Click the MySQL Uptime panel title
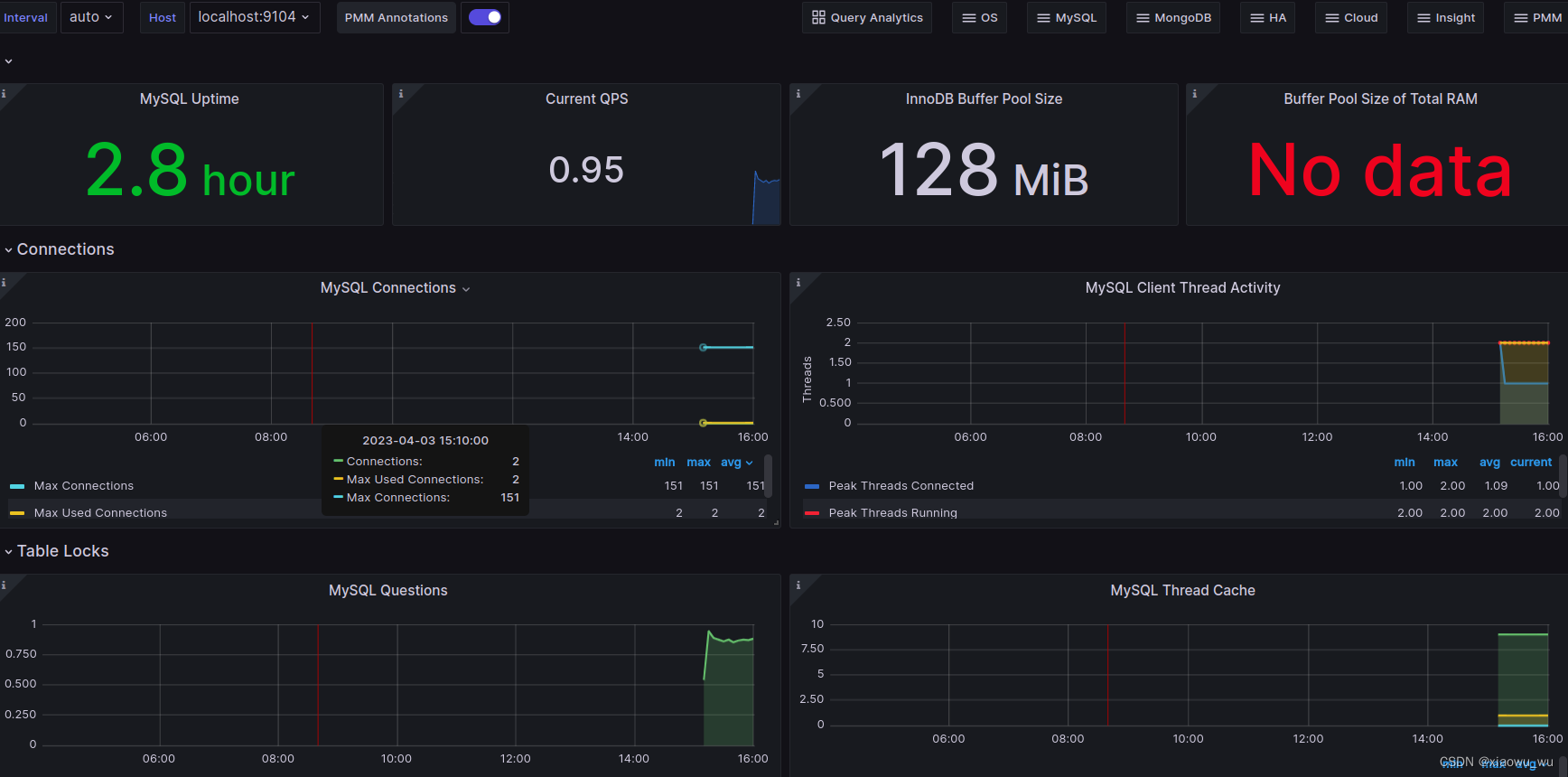The width and height of the screenshot is (1568, 777). 190,99
